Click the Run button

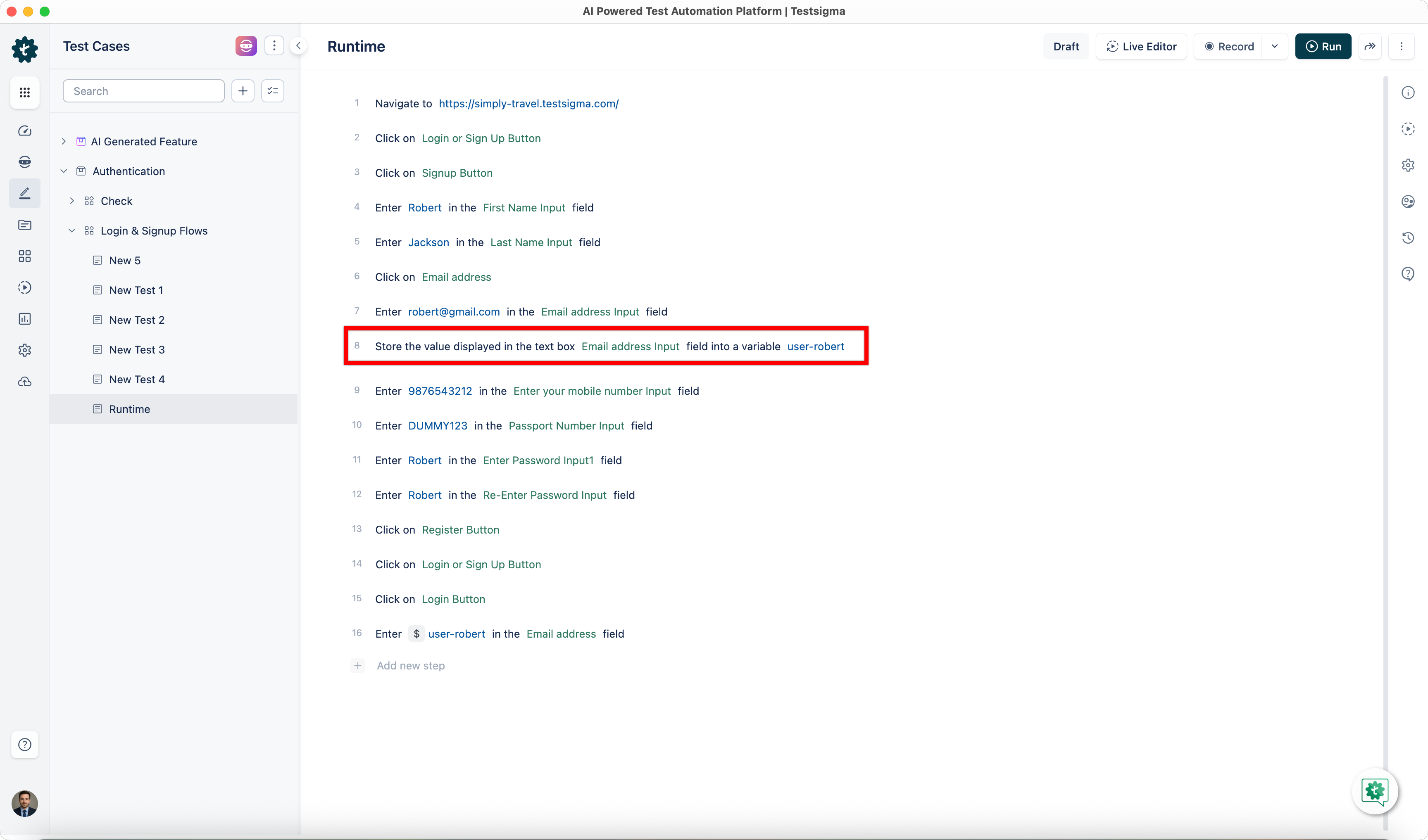pyautogui.click(x=1323, y=46)
